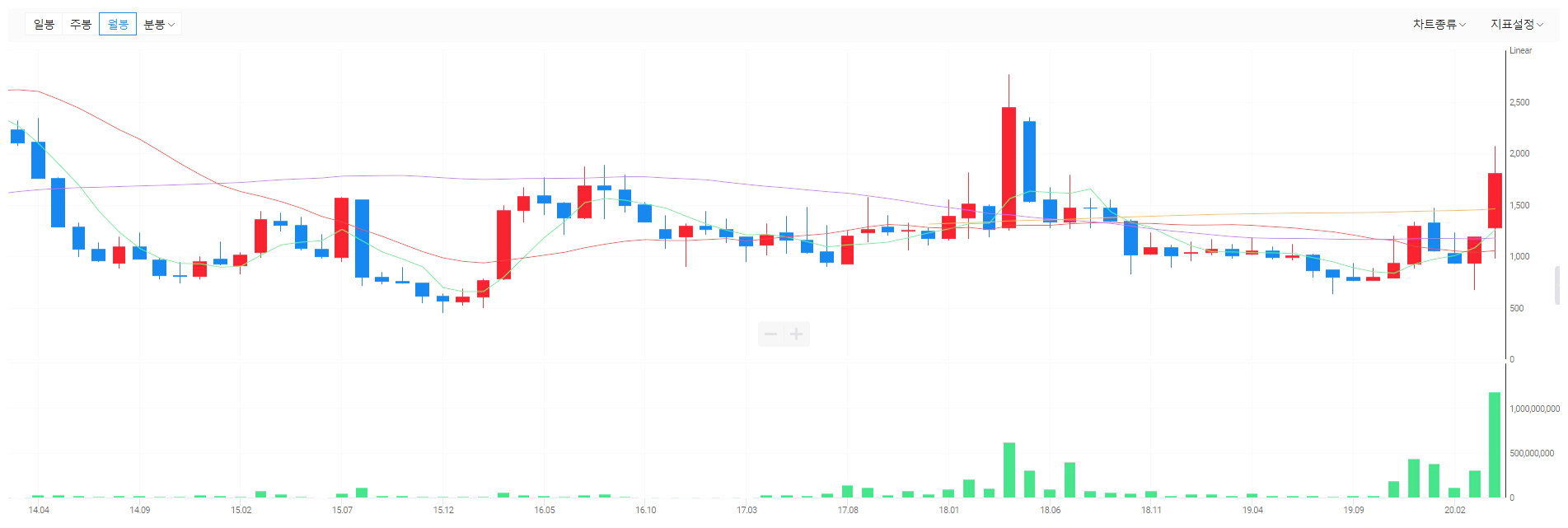Click the 1,000 price axis label
Image resolution: width=1568 pixels, height=528 pixels.
(x=1519, y=257)
